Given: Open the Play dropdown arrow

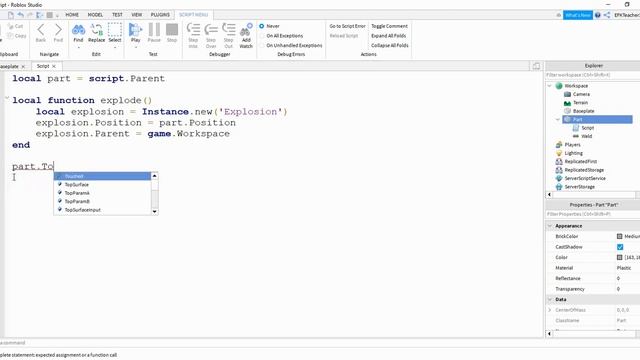Looking at the screenshot, I should 135,47.
